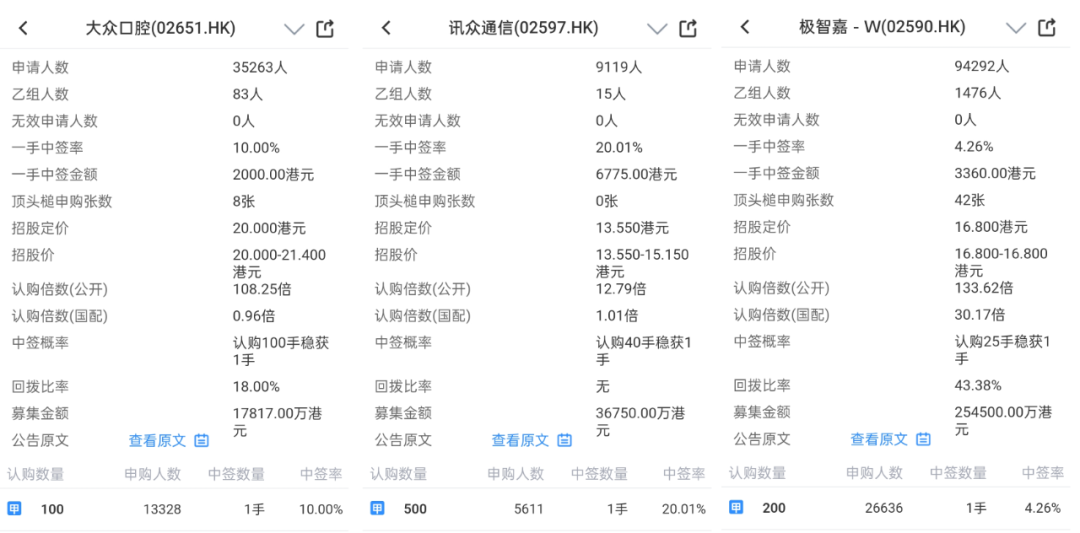Click subscriber count 5611 in table
This screenshot has height=533, width=1080.
pos(528,510)
